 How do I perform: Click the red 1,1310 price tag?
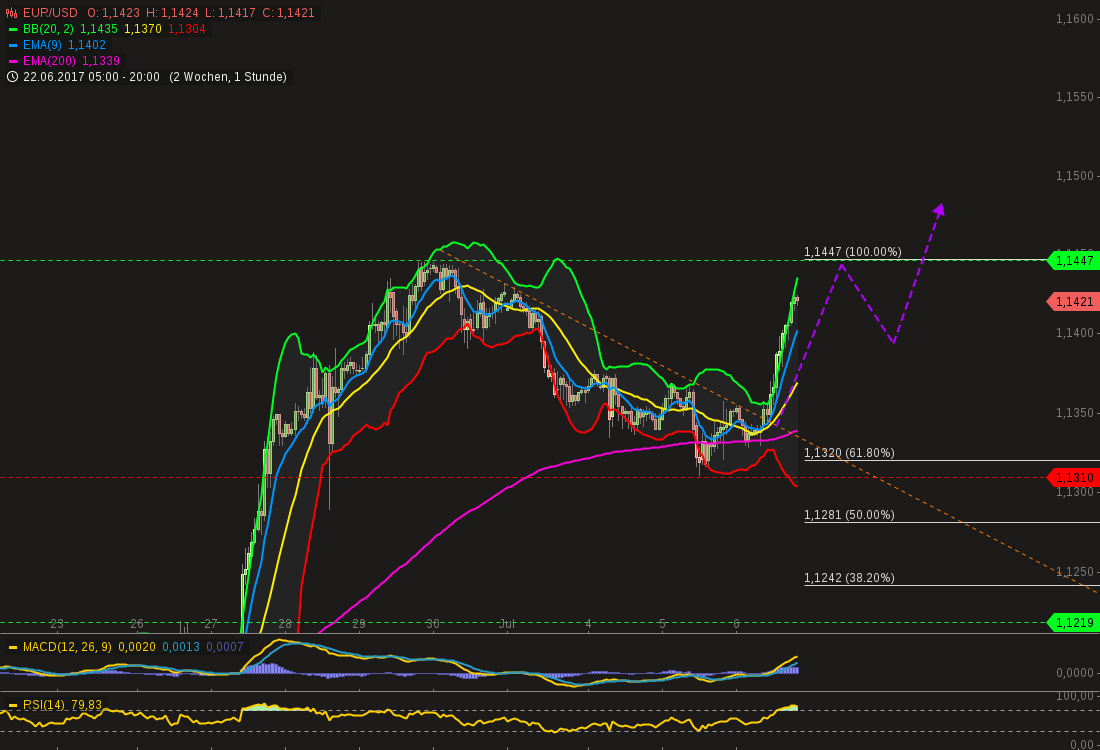click(x=1073, y=478)
